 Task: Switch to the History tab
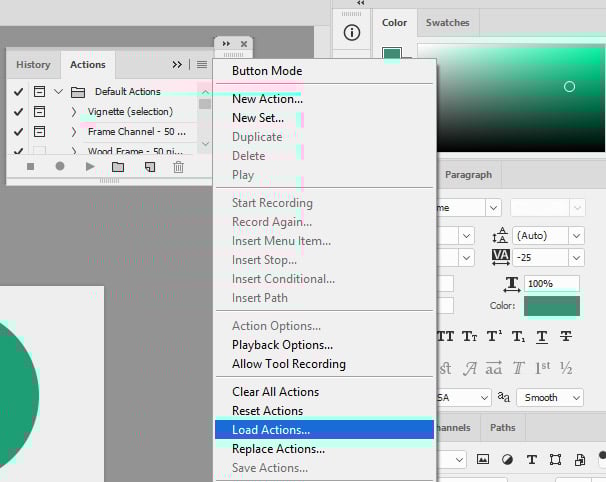(x=33, y=65)
